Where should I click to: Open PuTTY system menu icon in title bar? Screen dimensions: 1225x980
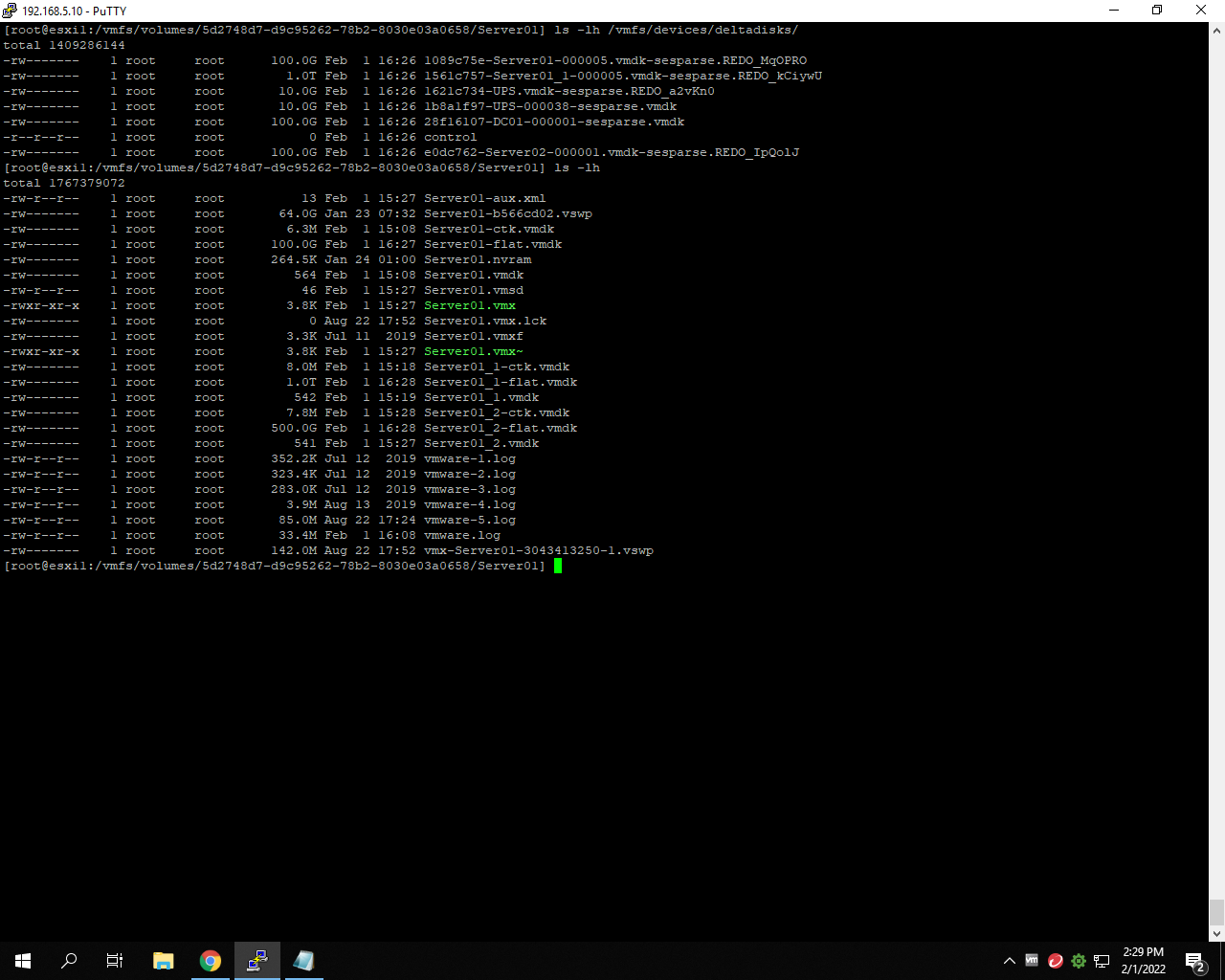[10, 11]
